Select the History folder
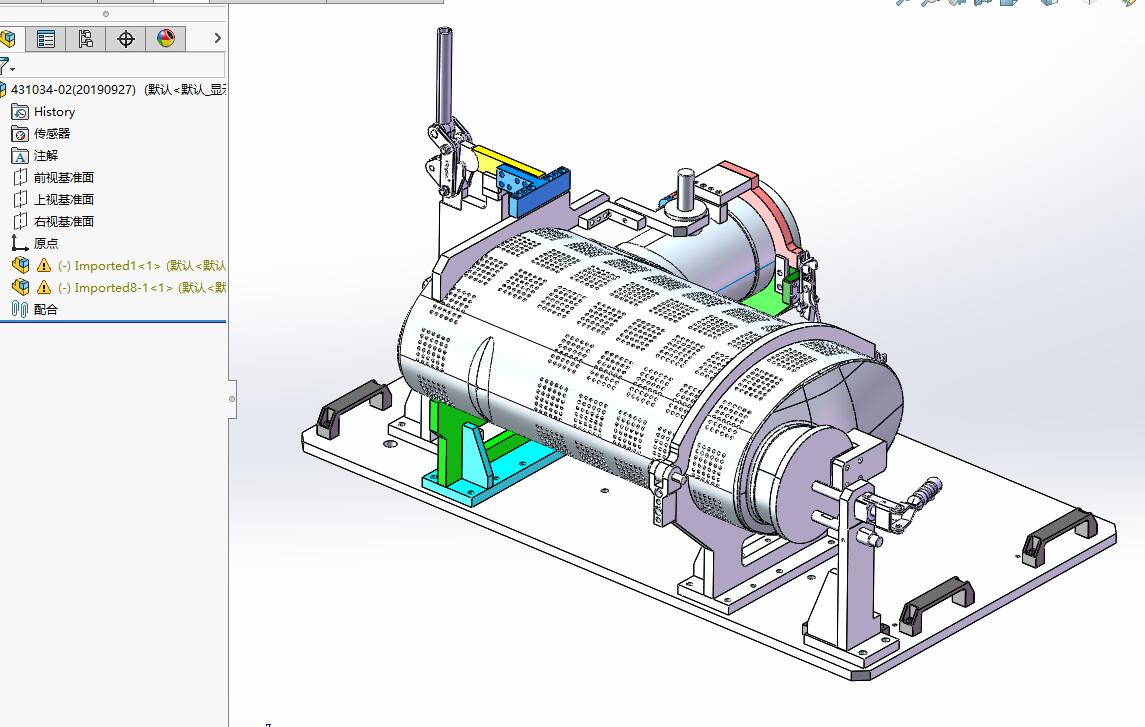This screenshot has height=727, width=1145. click(x=54, y=112)
